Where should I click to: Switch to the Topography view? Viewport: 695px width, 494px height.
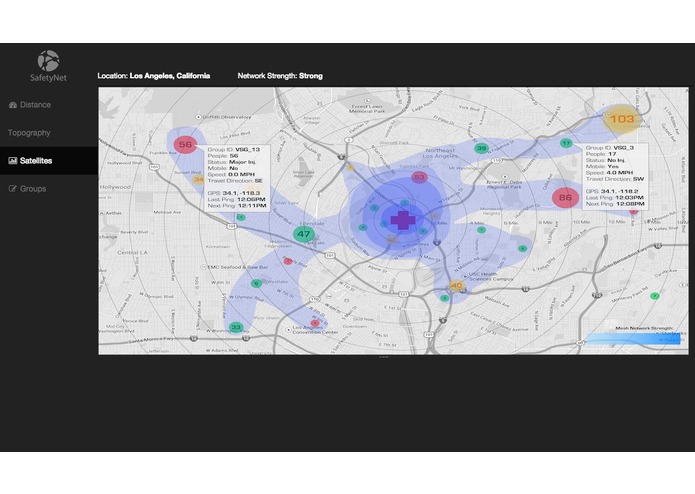(29, 133)
